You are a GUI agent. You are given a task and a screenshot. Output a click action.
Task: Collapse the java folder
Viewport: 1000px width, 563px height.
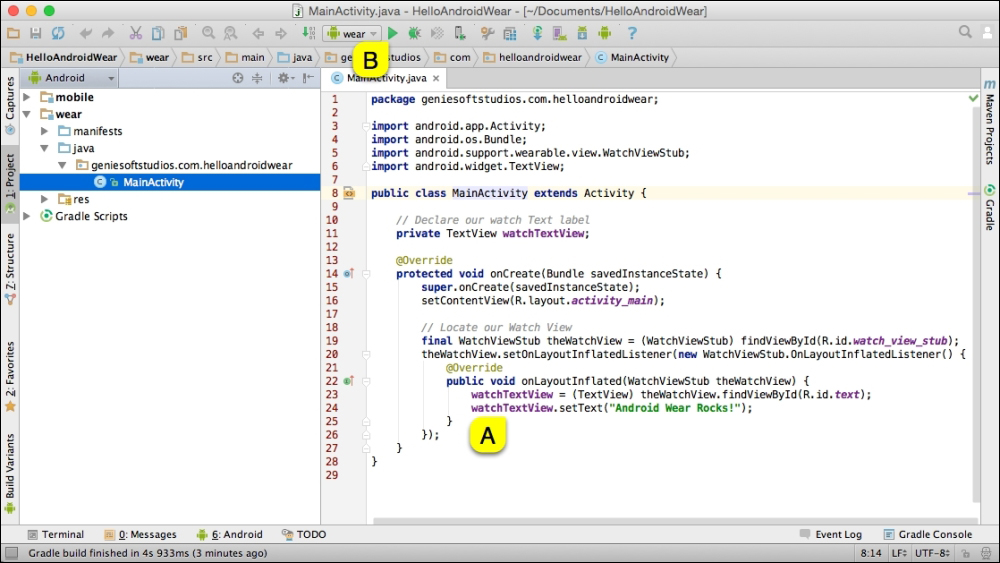pos(45,148)
